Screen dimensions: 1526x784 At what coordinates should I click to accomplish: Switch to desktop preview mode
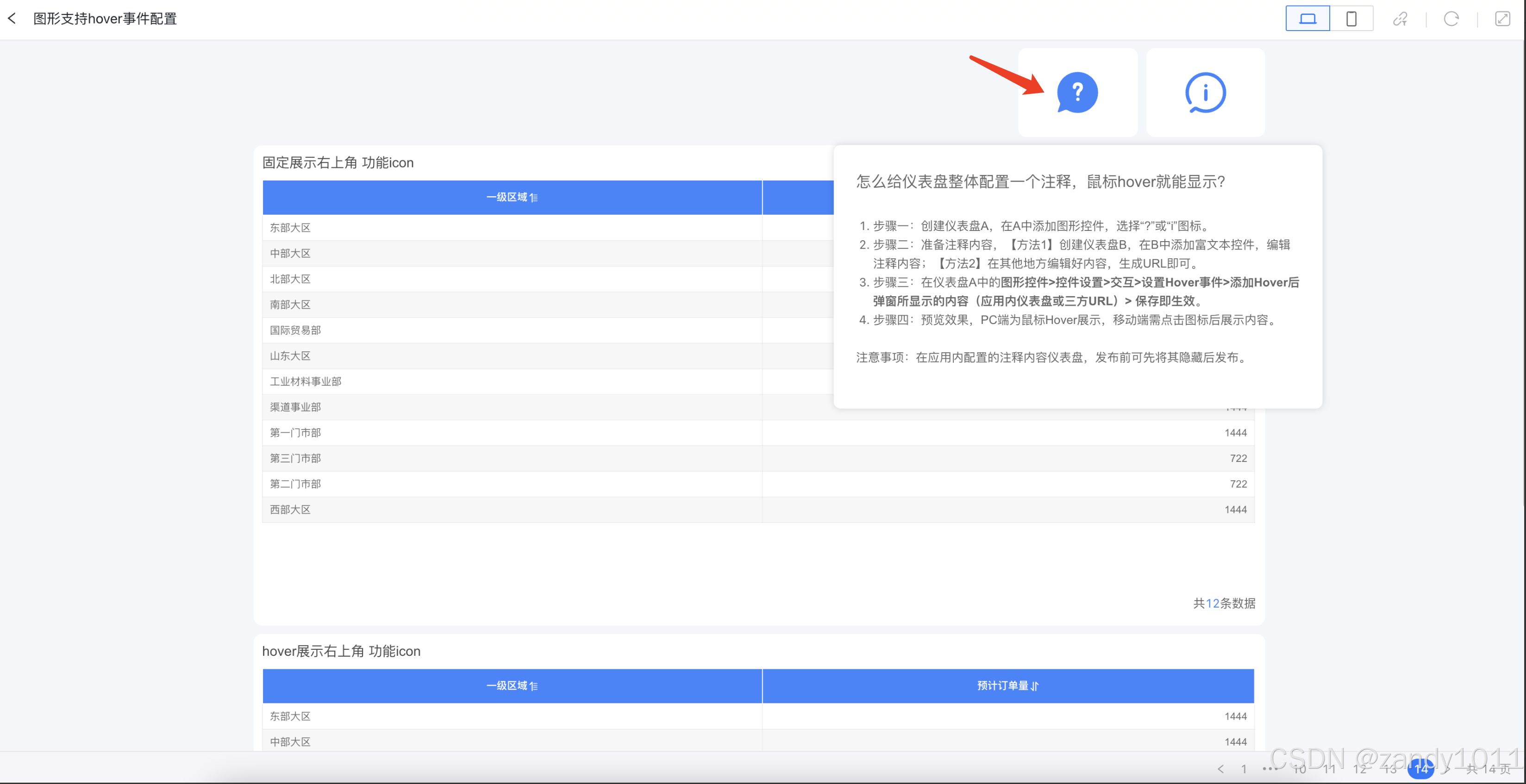click(x=1307, y=19)
